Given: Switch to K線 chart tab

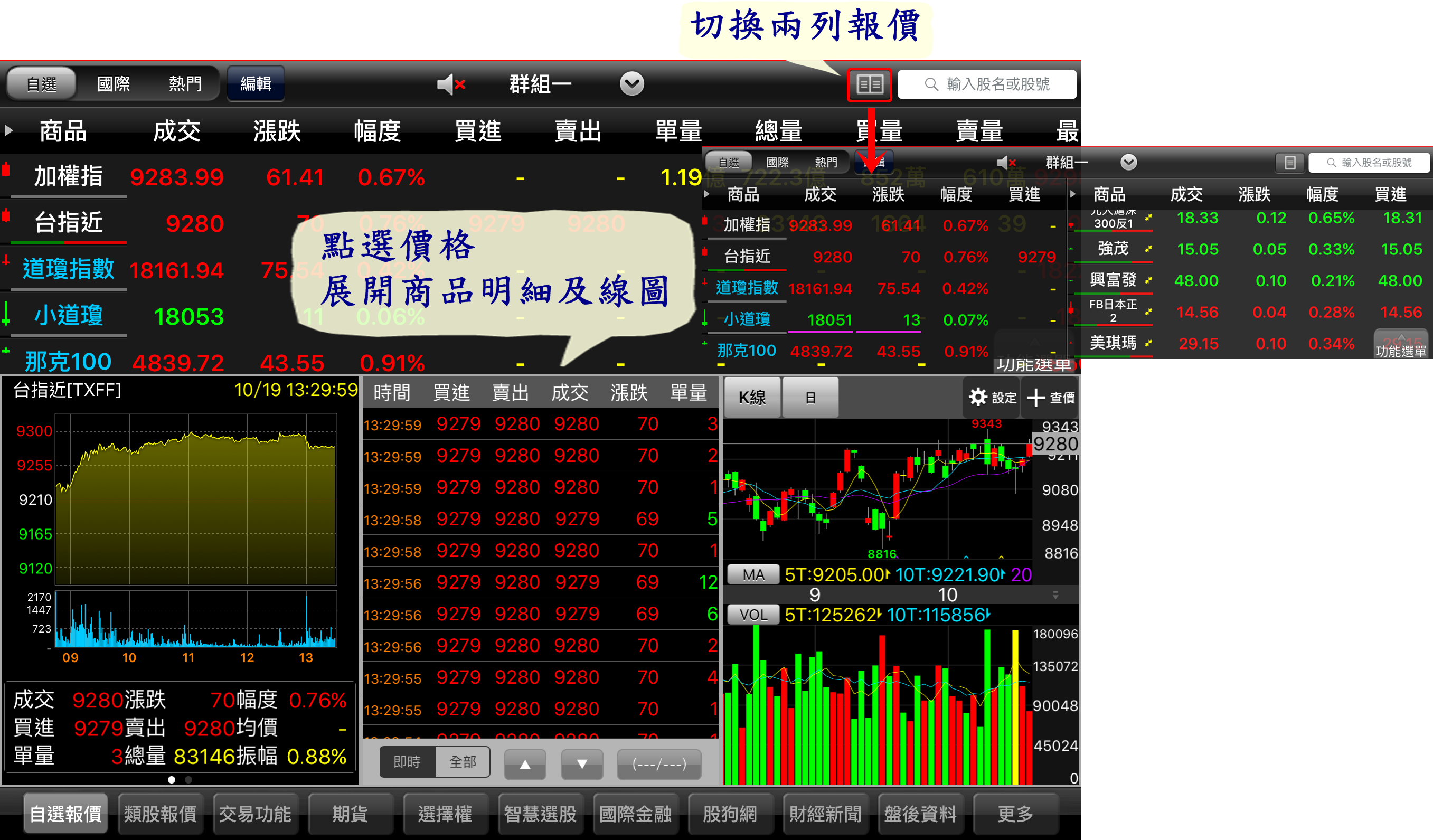Looking at the screenshot, I should 752,398.
